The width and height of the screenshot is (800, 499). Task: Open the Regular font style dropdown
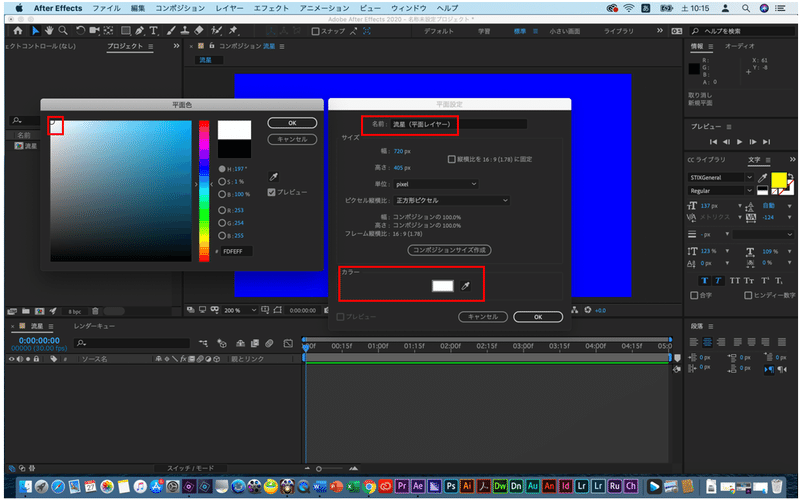pyautogui.click(x=720, y=191)
